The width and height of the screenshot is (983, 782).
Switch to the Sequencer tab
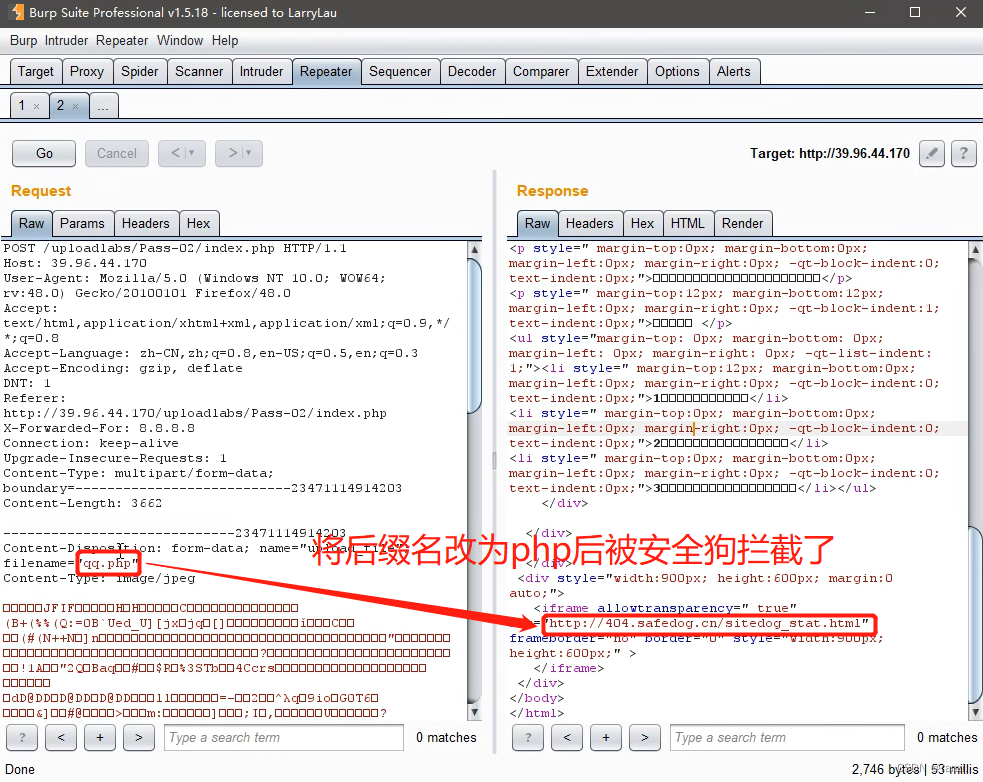400,71
